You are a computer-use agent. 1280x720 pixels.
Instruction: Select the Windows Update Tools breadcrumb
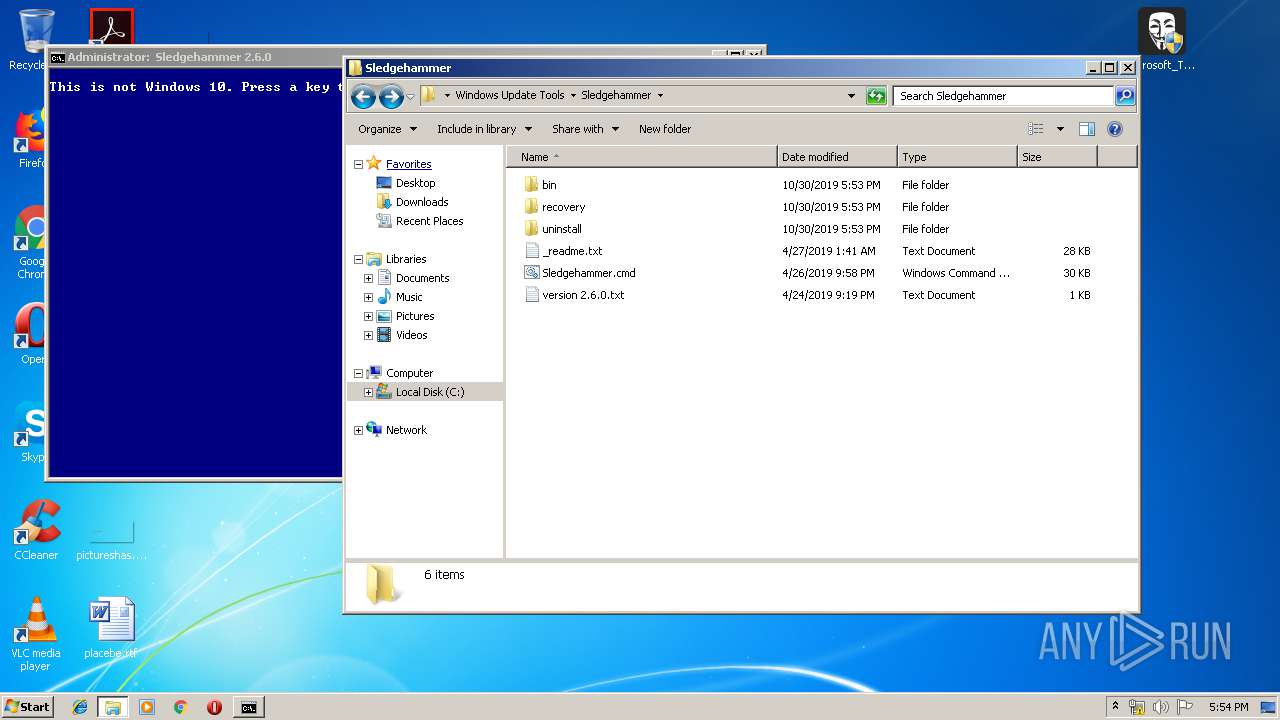[x=510, y=95]
